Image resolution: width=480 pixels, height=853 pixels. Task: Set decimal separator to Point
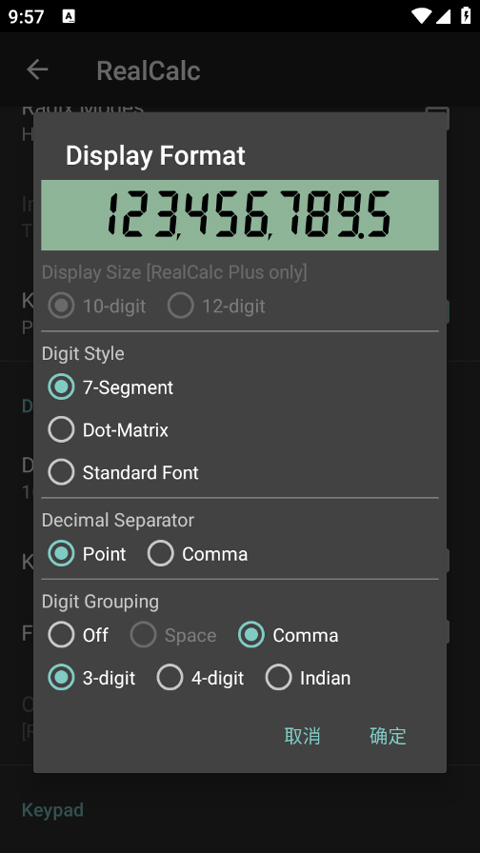click(87, 554)
